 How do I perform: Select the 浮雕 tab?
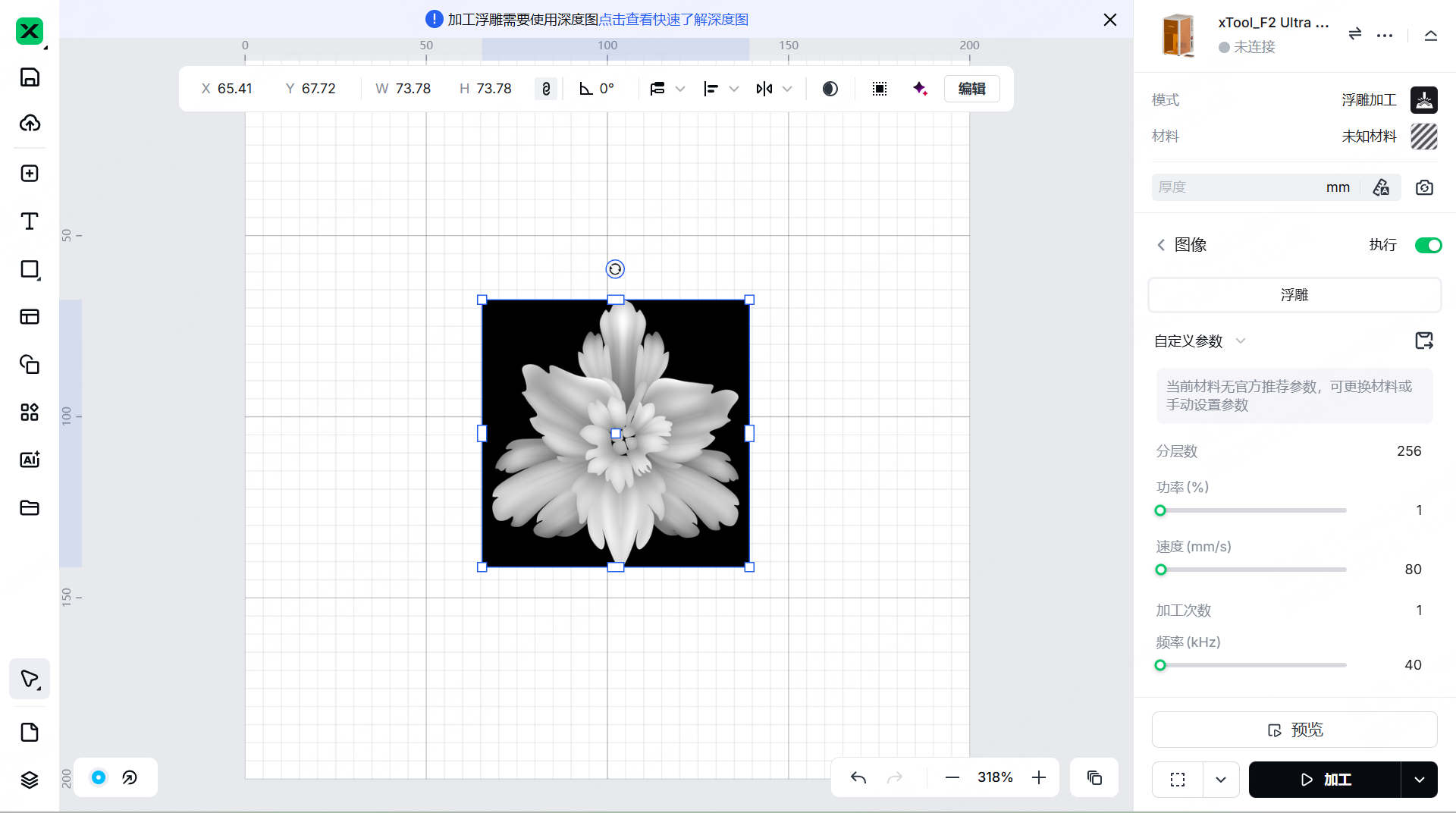tap(1294, 295)
